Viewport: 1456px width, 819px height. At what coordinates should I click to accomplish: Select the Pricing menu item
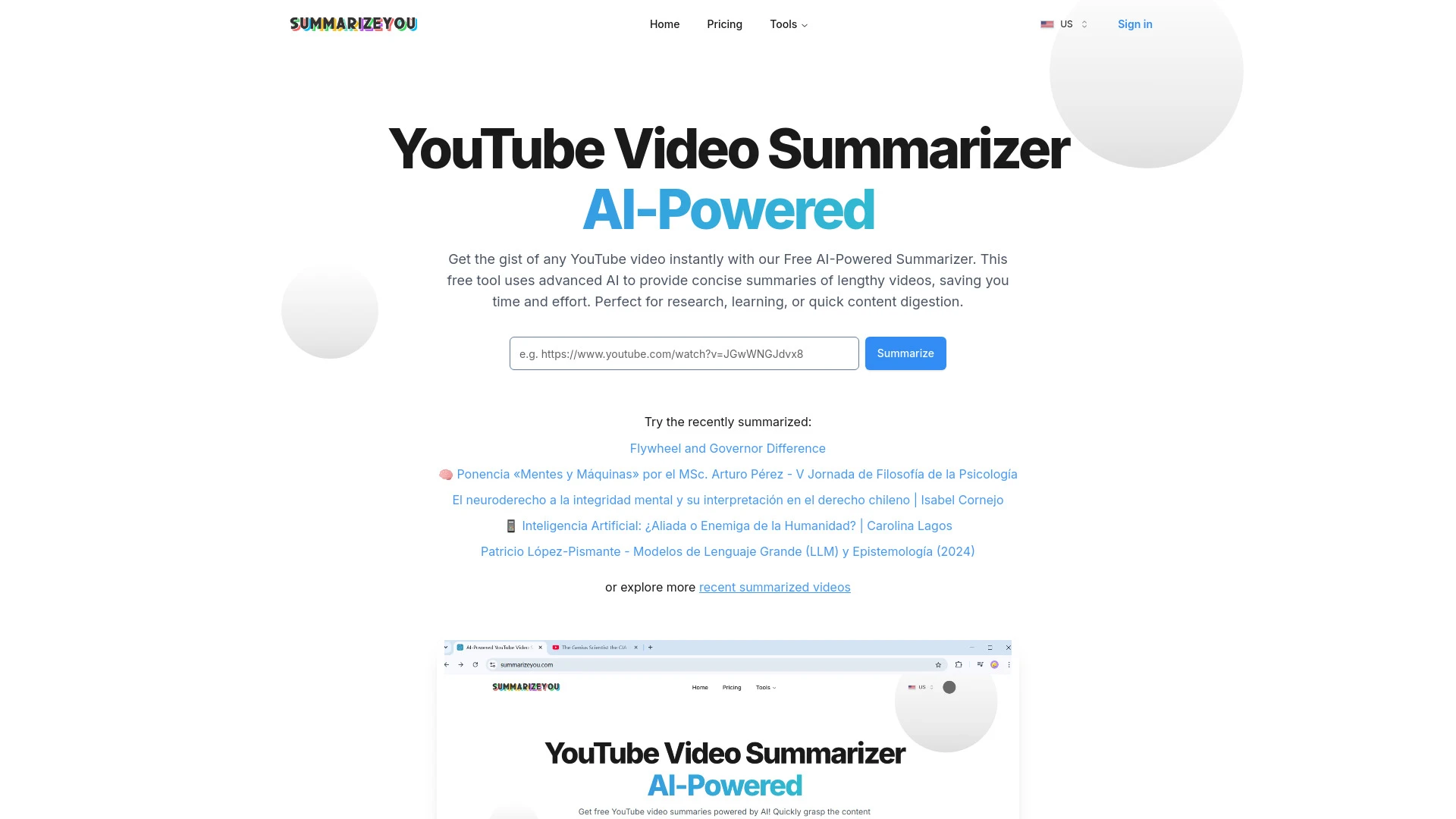click(x=724, y=24)
